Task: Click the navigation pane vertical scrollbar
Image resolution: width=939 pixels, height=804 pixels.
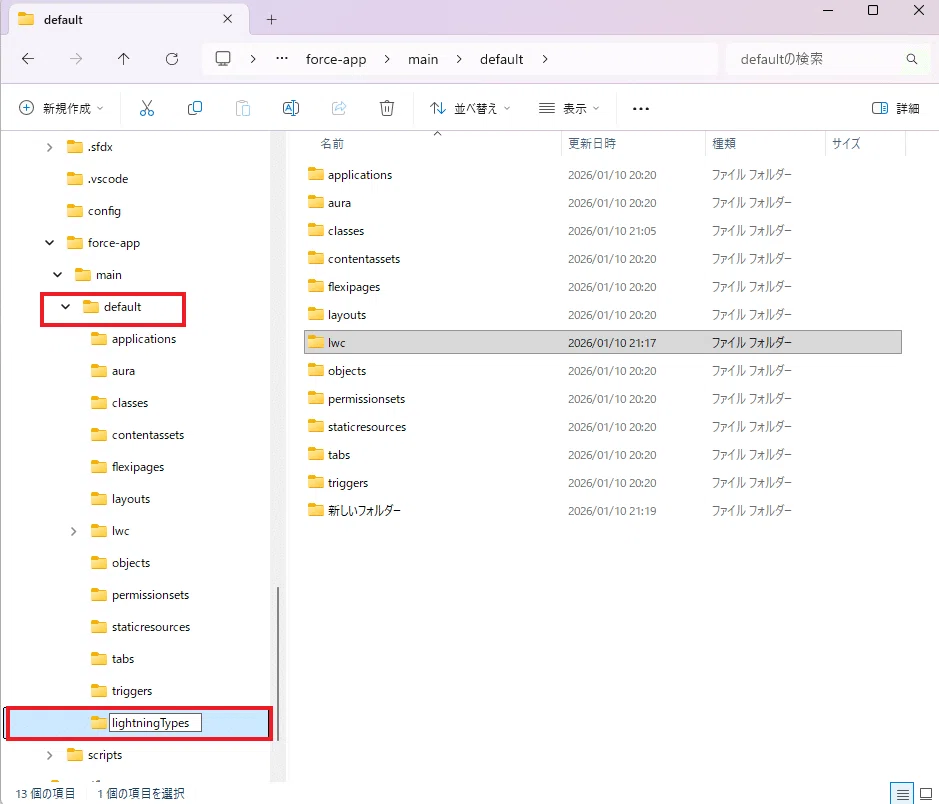Action: pyautogui.click(x=278, y=663)
